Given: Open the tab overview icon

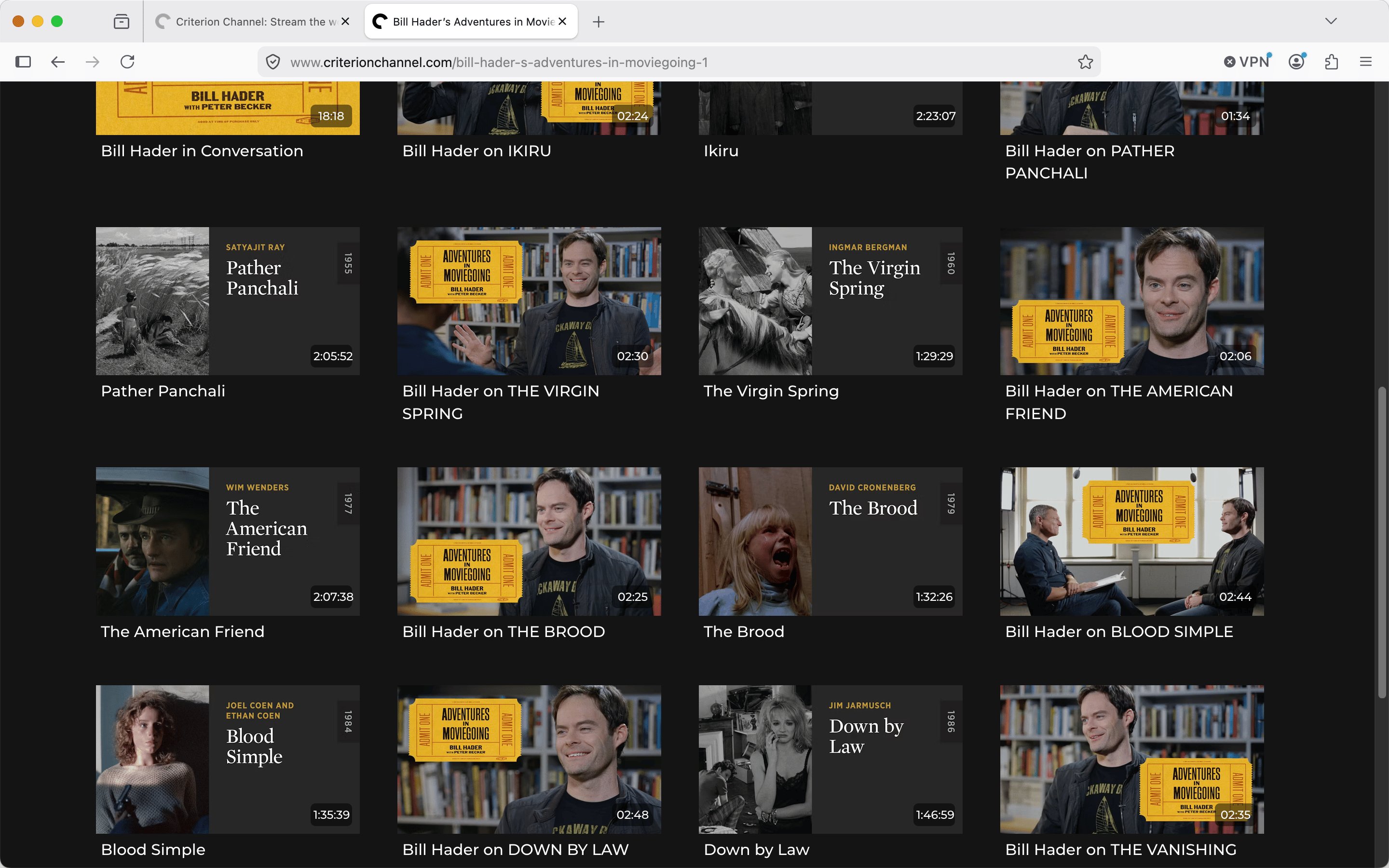Looking at the screenshot, I should pos(121,22).
